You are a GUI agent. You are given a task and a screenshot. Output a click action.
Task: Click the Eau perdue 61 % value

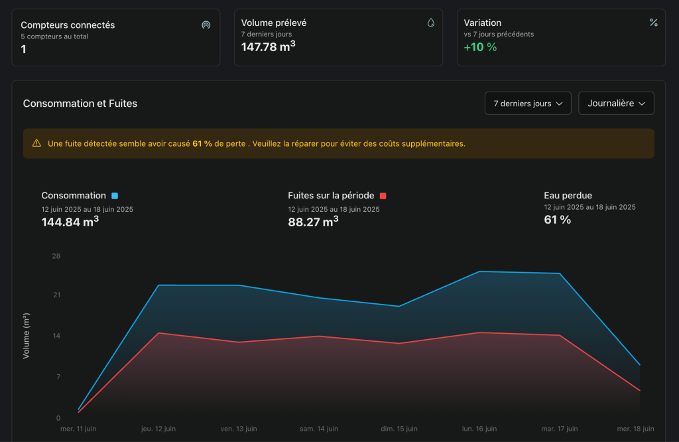point(557,219)
